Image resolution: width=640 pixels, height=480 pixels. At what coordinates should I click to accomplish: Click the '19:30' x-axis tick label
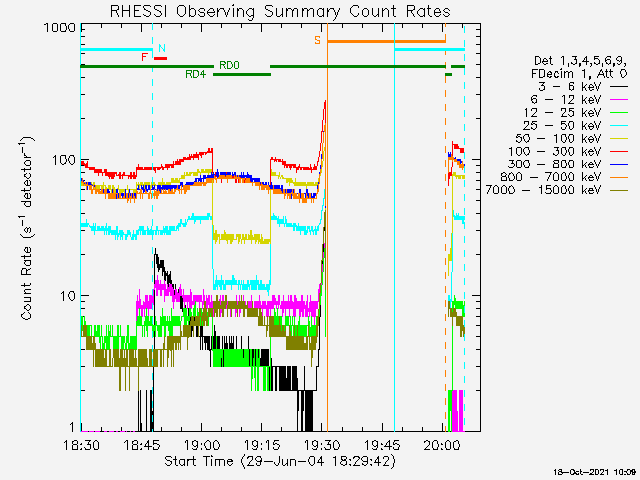pos(322,445)
